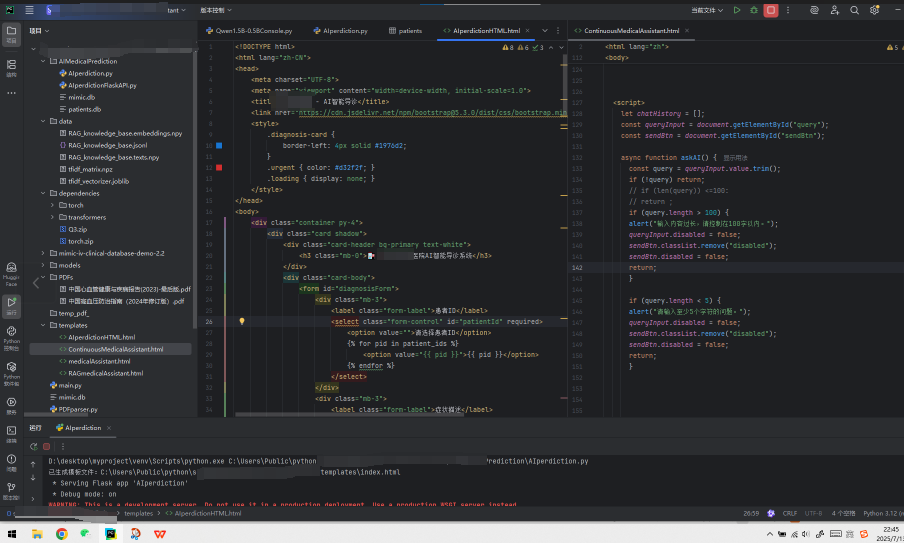Open run panel more options dots

(x=63, y=447)
